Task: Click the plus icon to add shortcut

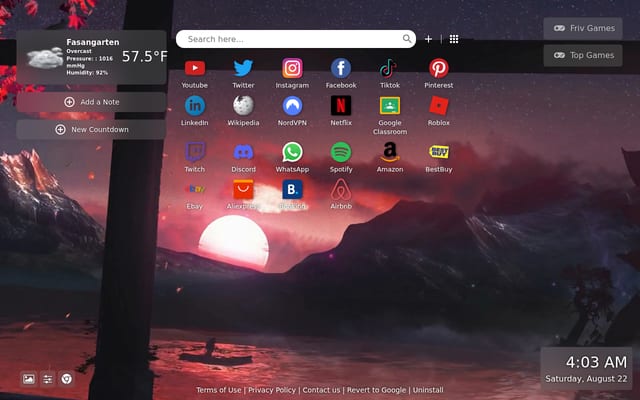Action: tap(428, 39)
